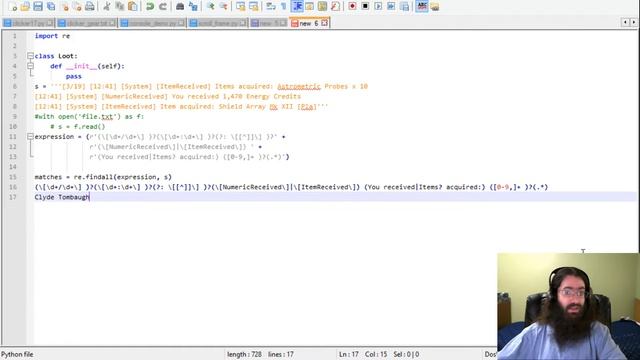The width and height of the screenshot is (640, 360).
Task: Open user defined language dialog icon
Action: [309, 7]
